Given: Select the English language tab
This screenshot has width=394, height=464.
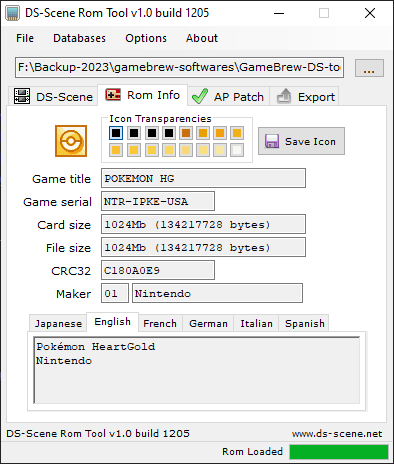Looking at the screenshot, I should 113,322.
